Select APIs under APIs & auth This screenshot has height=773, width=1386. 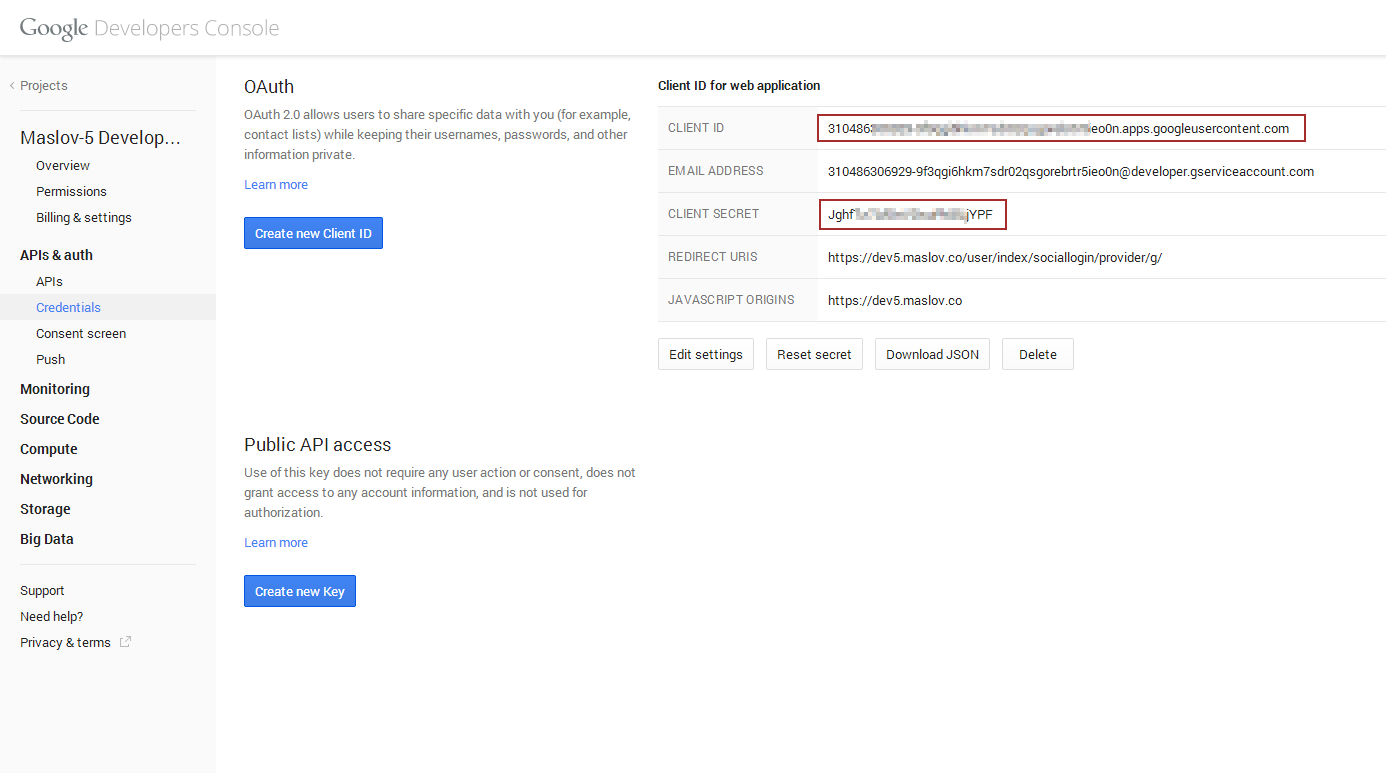49,282
